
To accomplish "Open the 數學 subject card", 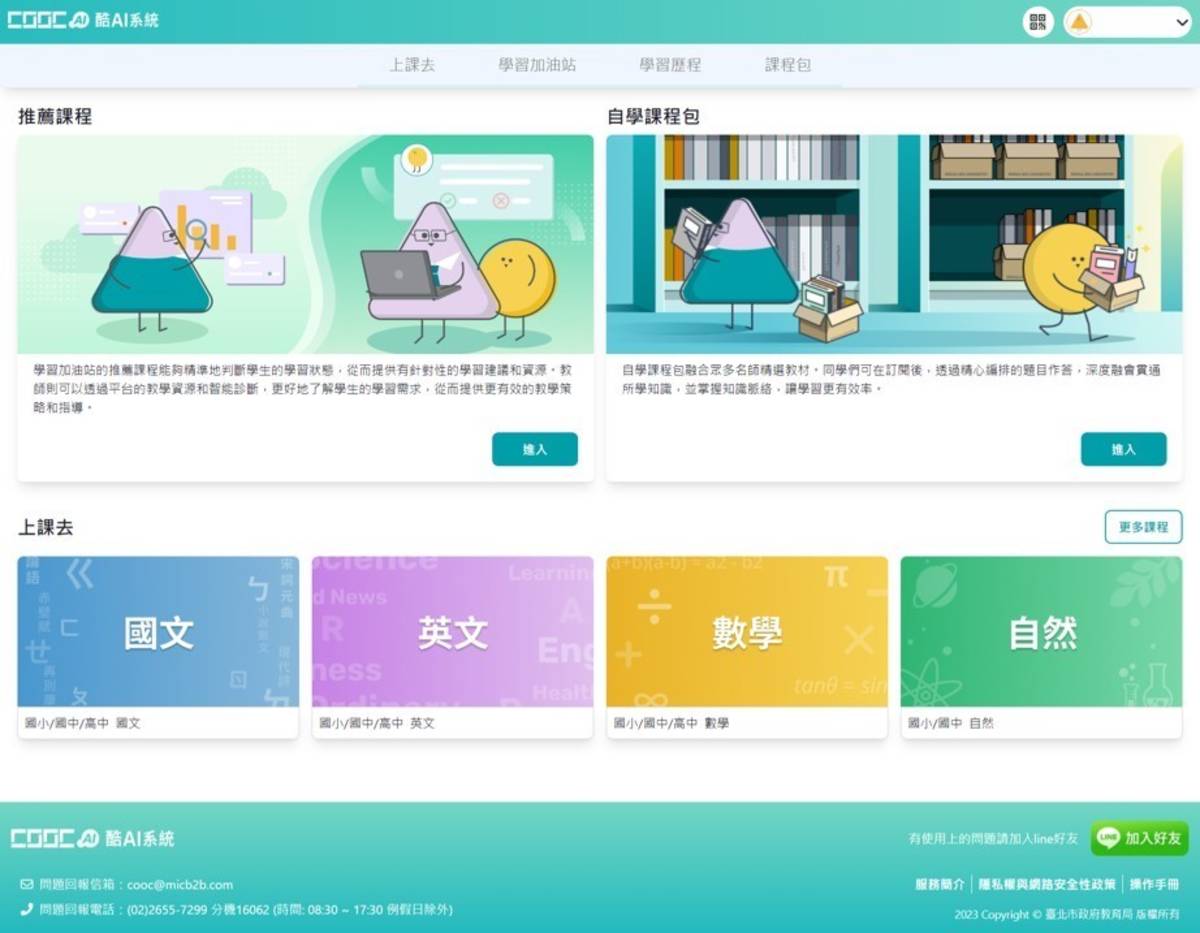I will click(748, 630).
